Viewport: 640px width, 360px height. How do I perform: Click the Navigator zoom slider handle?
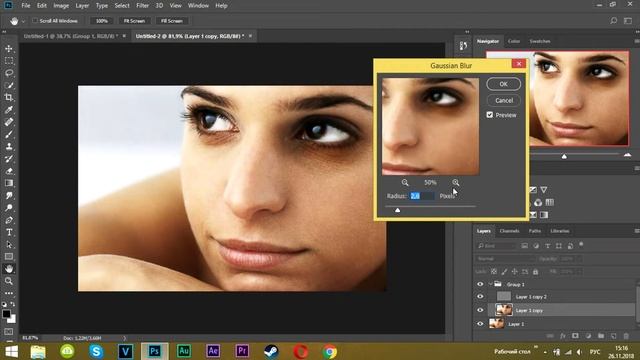[x=564, y=156]
